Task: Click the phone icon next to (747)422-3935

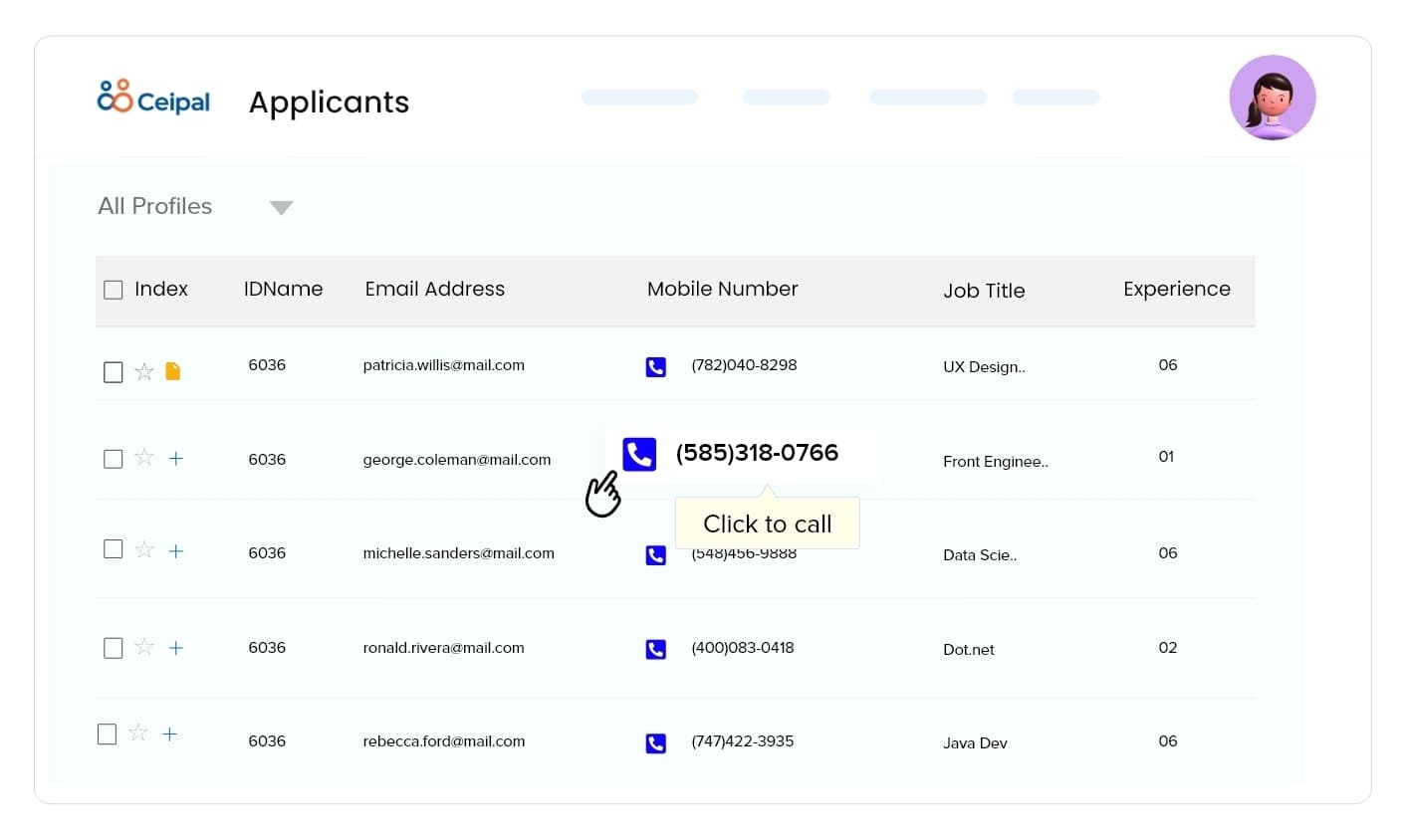Action: tap(655, 743)
